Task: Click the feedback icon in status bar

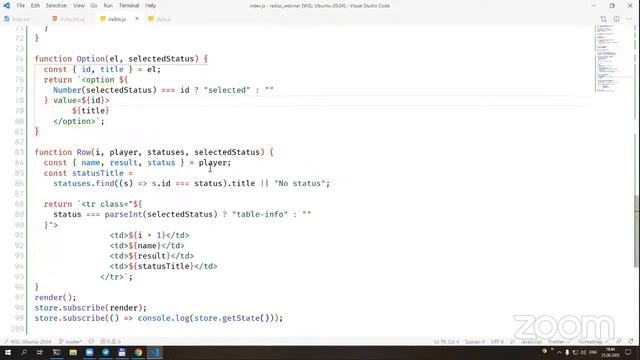Action: [619, 341]
